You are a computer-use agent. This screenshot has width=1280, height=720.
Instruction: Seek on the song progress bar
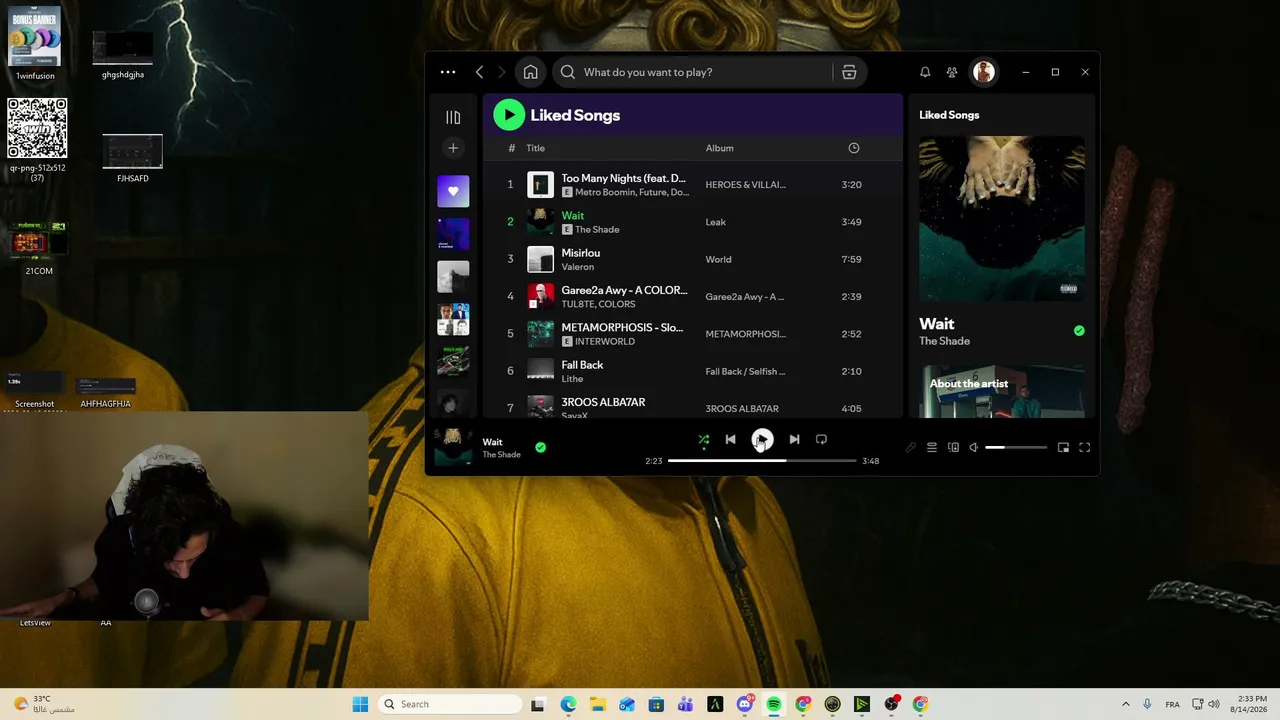point(762,461)
